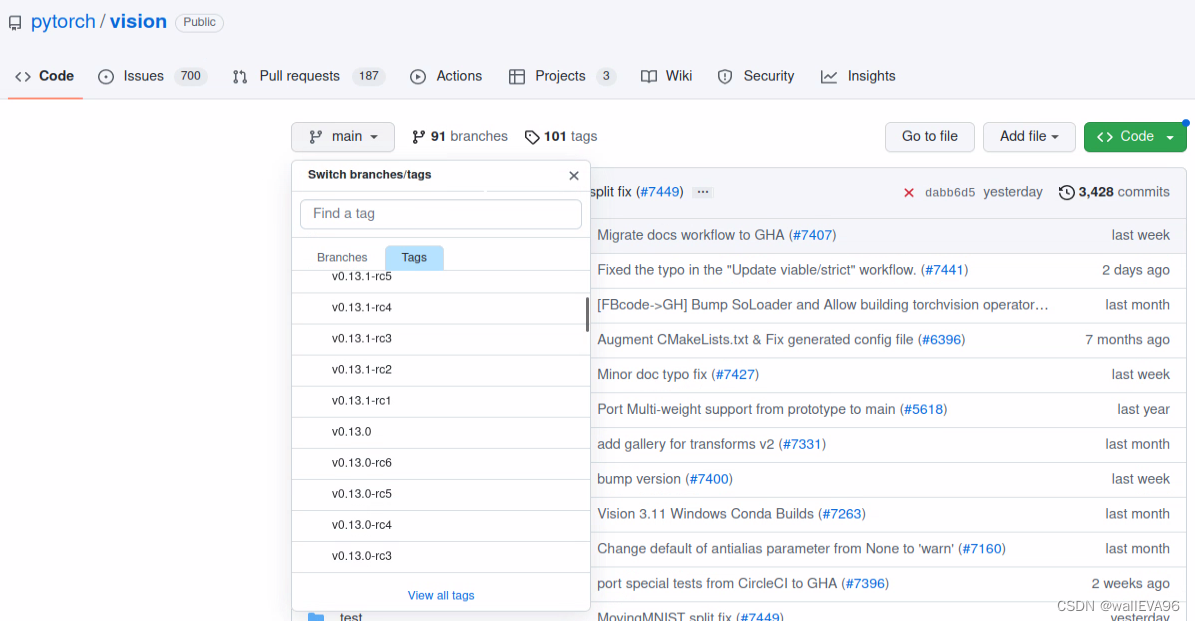Click the failed status X icon

pyautogui.click(x=908, y=193)
